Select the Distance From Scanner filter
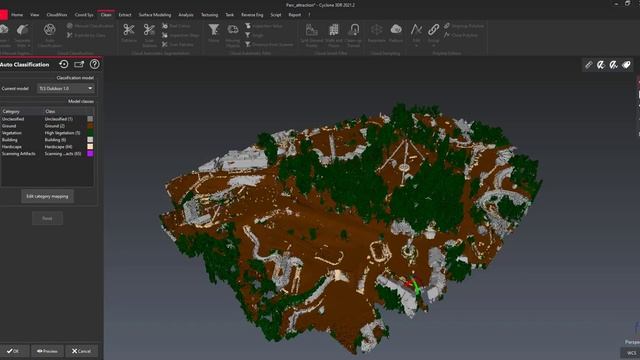This screenshot has height=360, width=640. click(269, 44)
